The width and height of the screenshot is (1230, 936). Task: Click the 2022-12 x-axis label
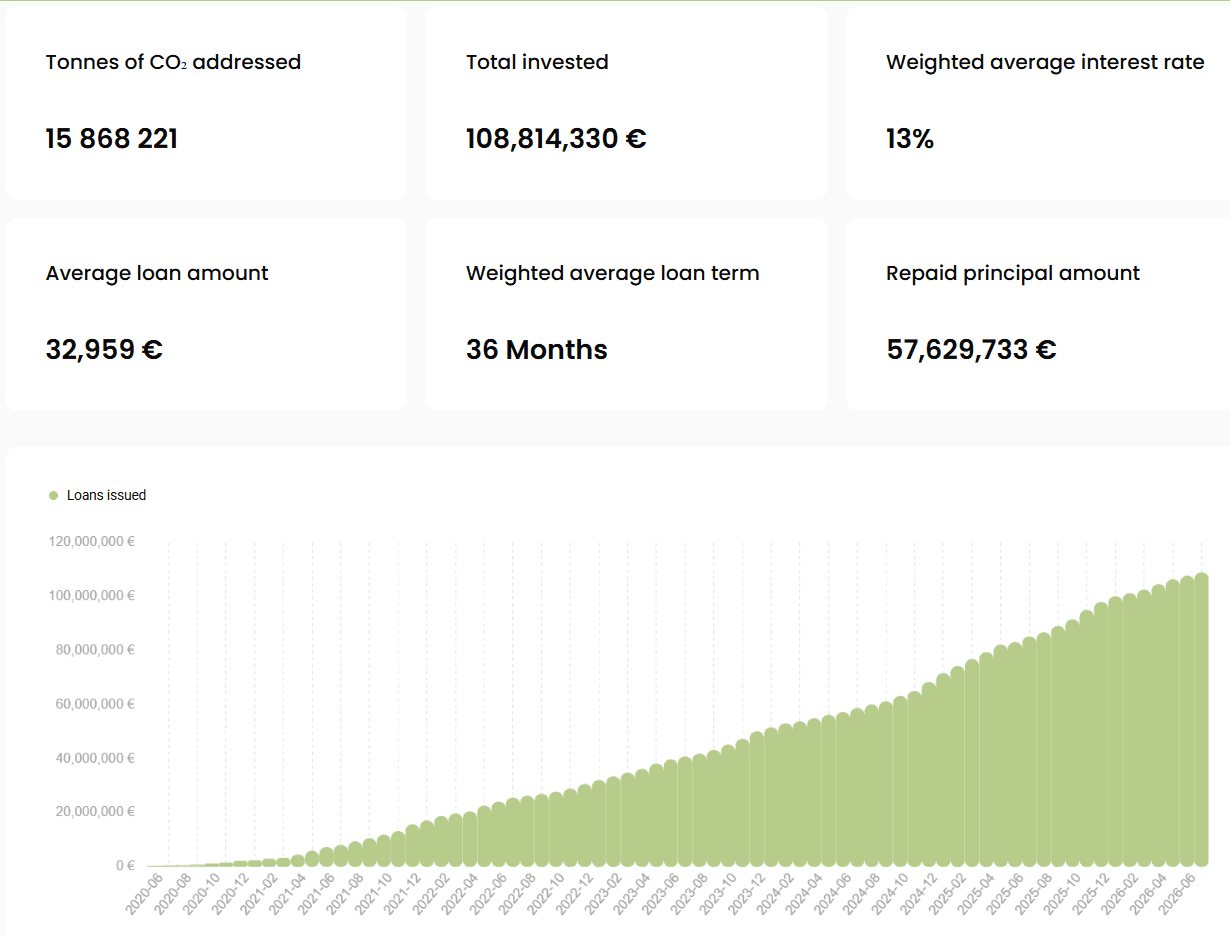click(575, 892)
